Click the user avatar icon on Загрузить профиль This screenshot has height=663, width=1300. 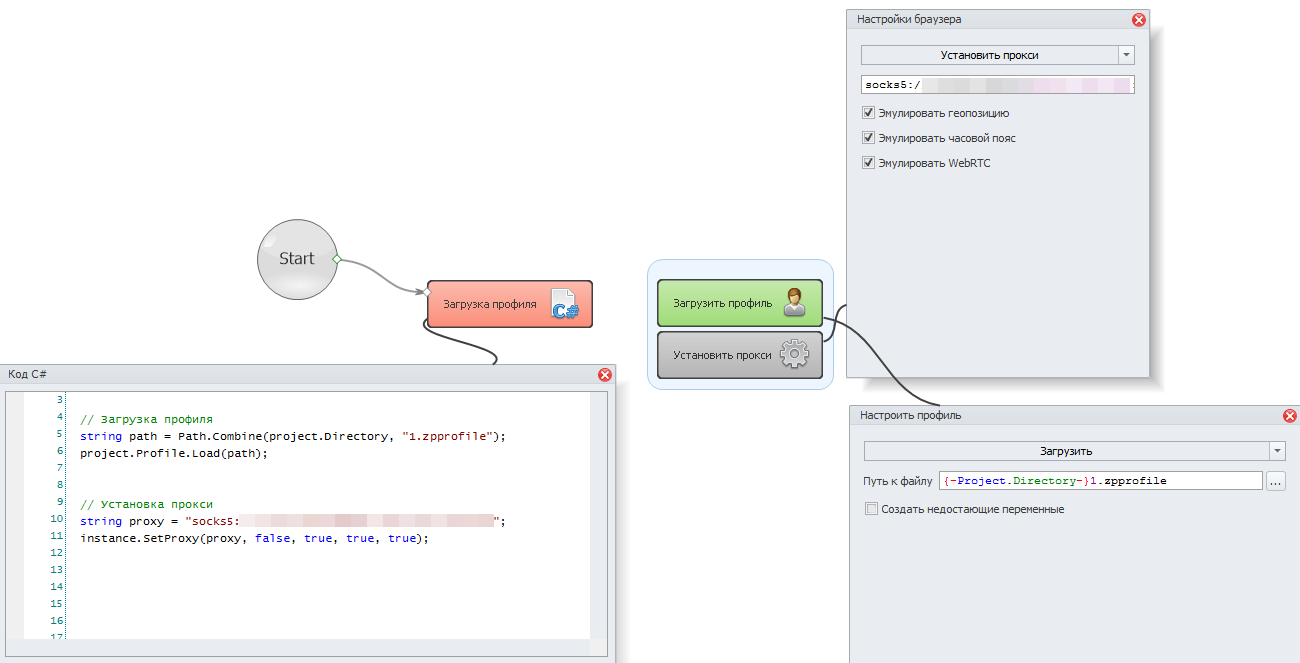(794, 302)
